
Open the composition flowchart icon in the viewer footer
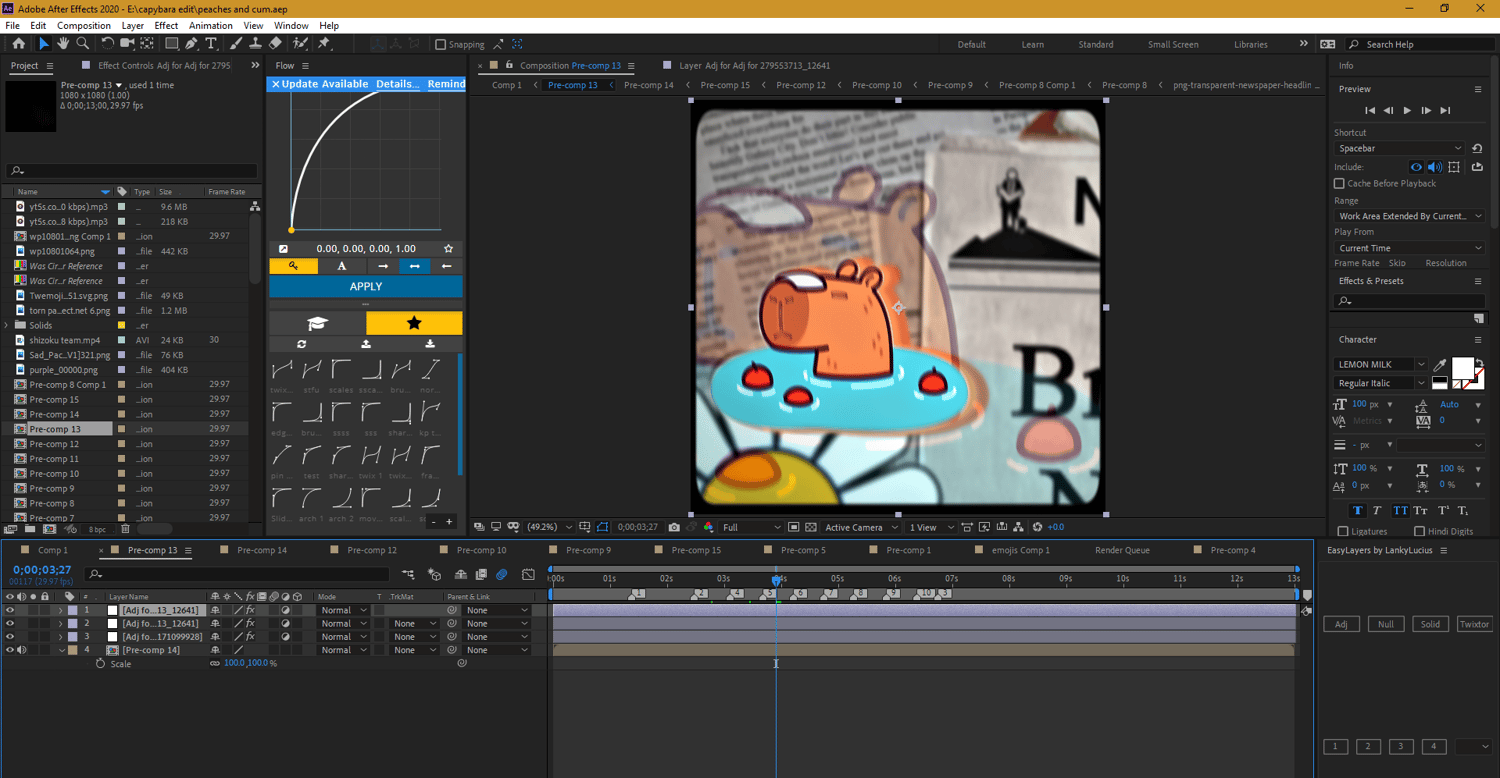tap(1018, 527)
